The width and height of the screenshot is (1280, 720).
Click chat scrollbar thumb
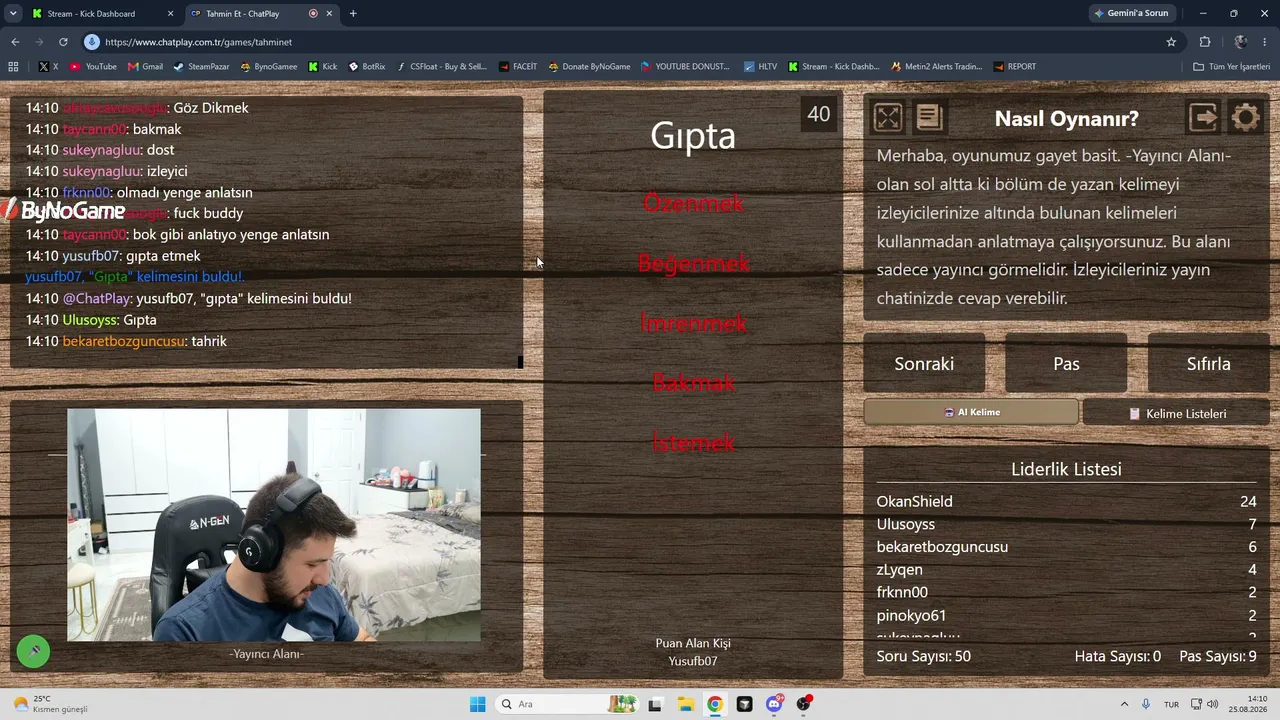click(520, 362)
